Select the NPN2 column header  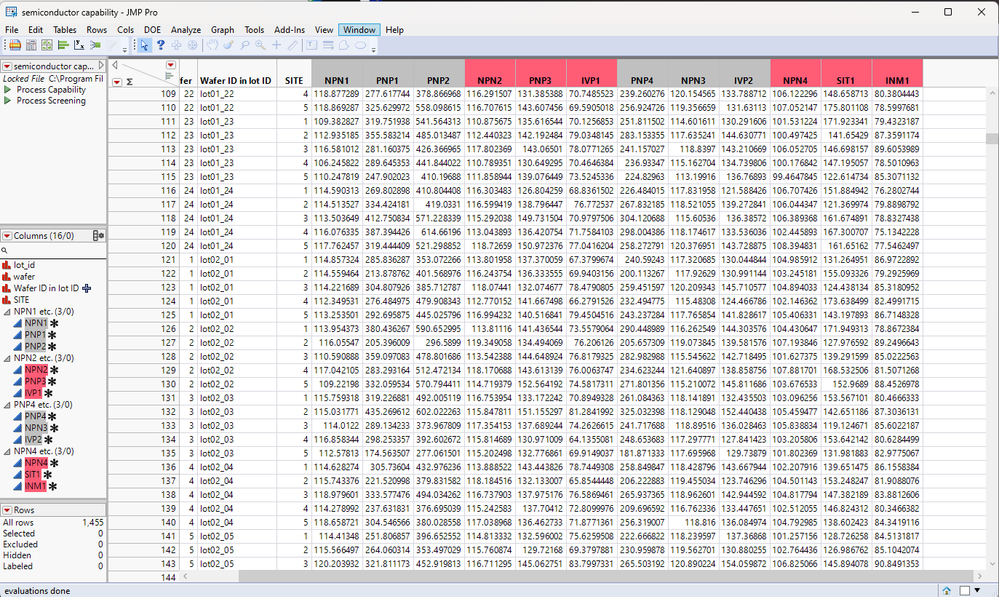[490, 73]
